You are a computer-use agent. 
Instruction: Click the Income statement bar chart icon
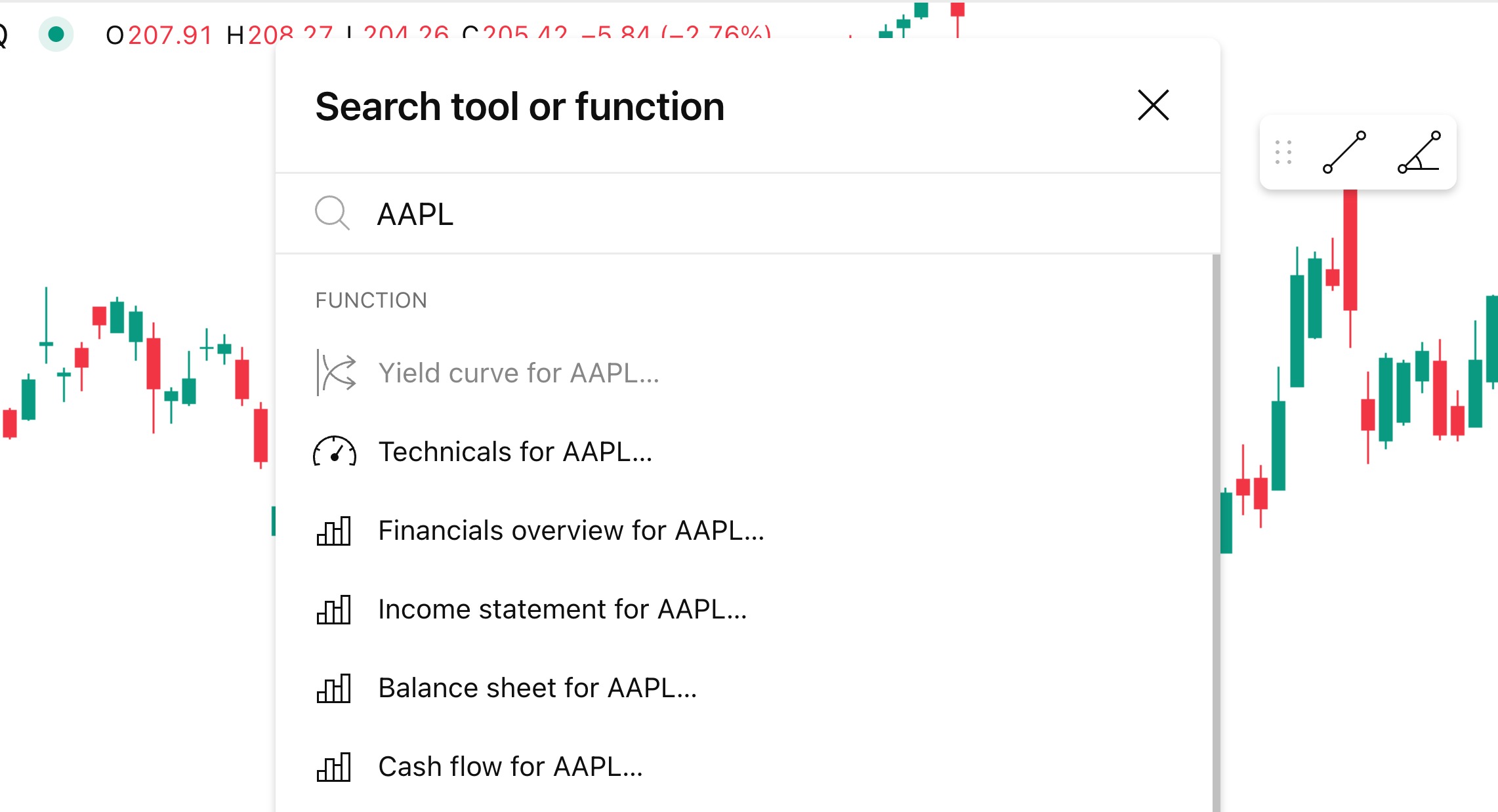(334, 609)
